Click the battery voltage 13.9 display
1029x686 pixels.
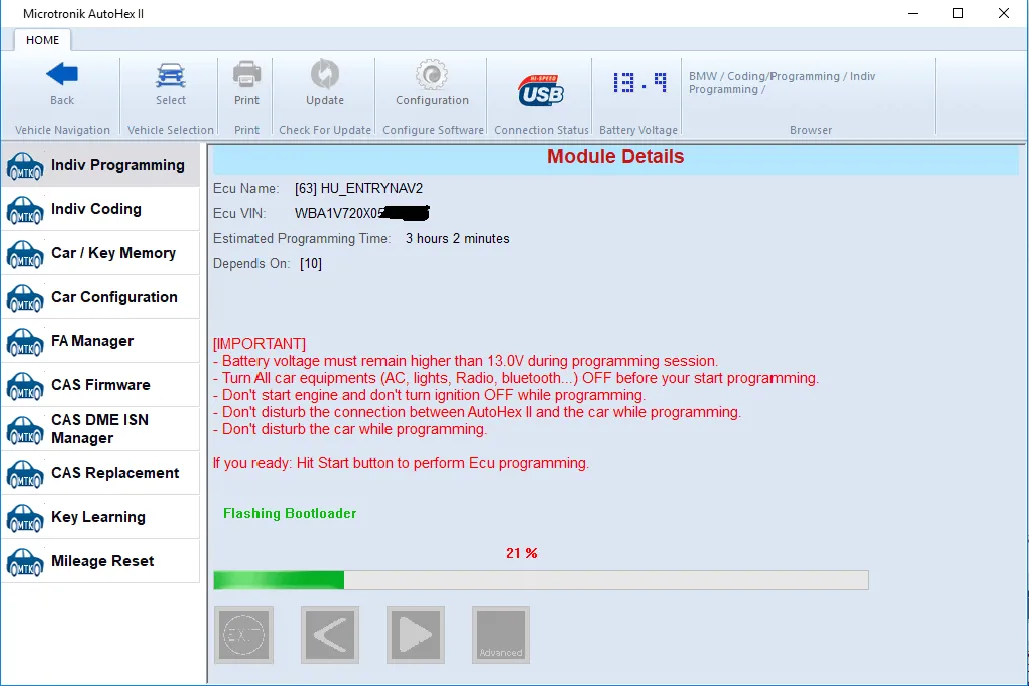point(640,83)
